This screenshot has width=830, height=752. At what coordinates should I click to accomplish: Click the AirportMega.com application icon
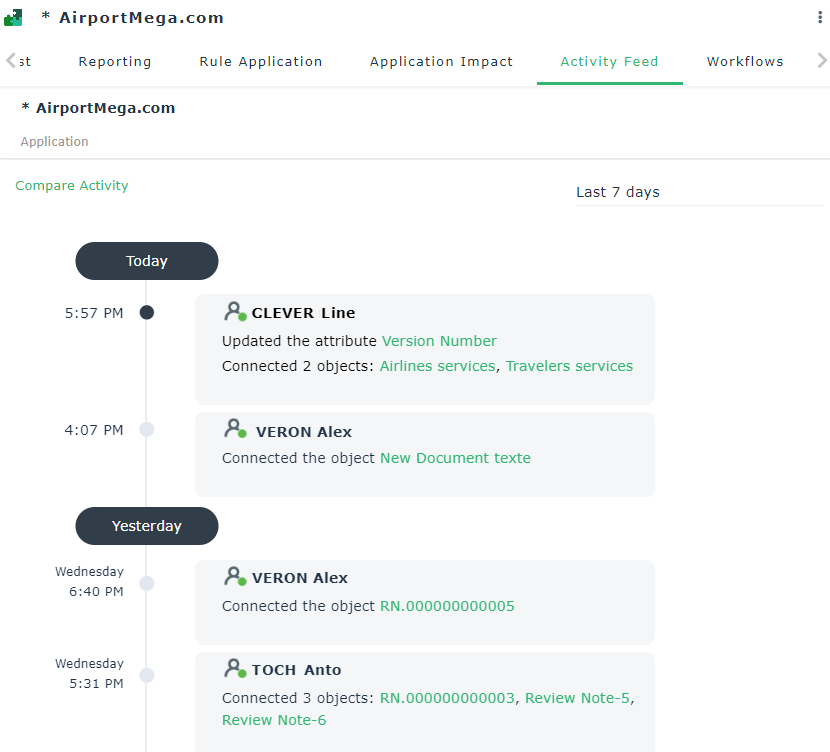tap(13, 18)
